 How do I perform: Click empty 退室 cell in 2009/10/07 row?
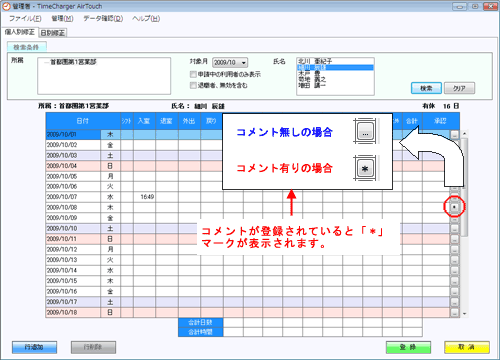[167, 197]
